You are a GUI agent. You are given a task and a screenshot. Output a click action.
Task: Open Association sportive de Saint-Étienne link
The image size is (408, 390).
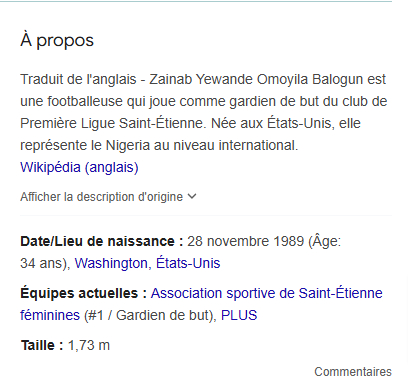tap(267, 293)
